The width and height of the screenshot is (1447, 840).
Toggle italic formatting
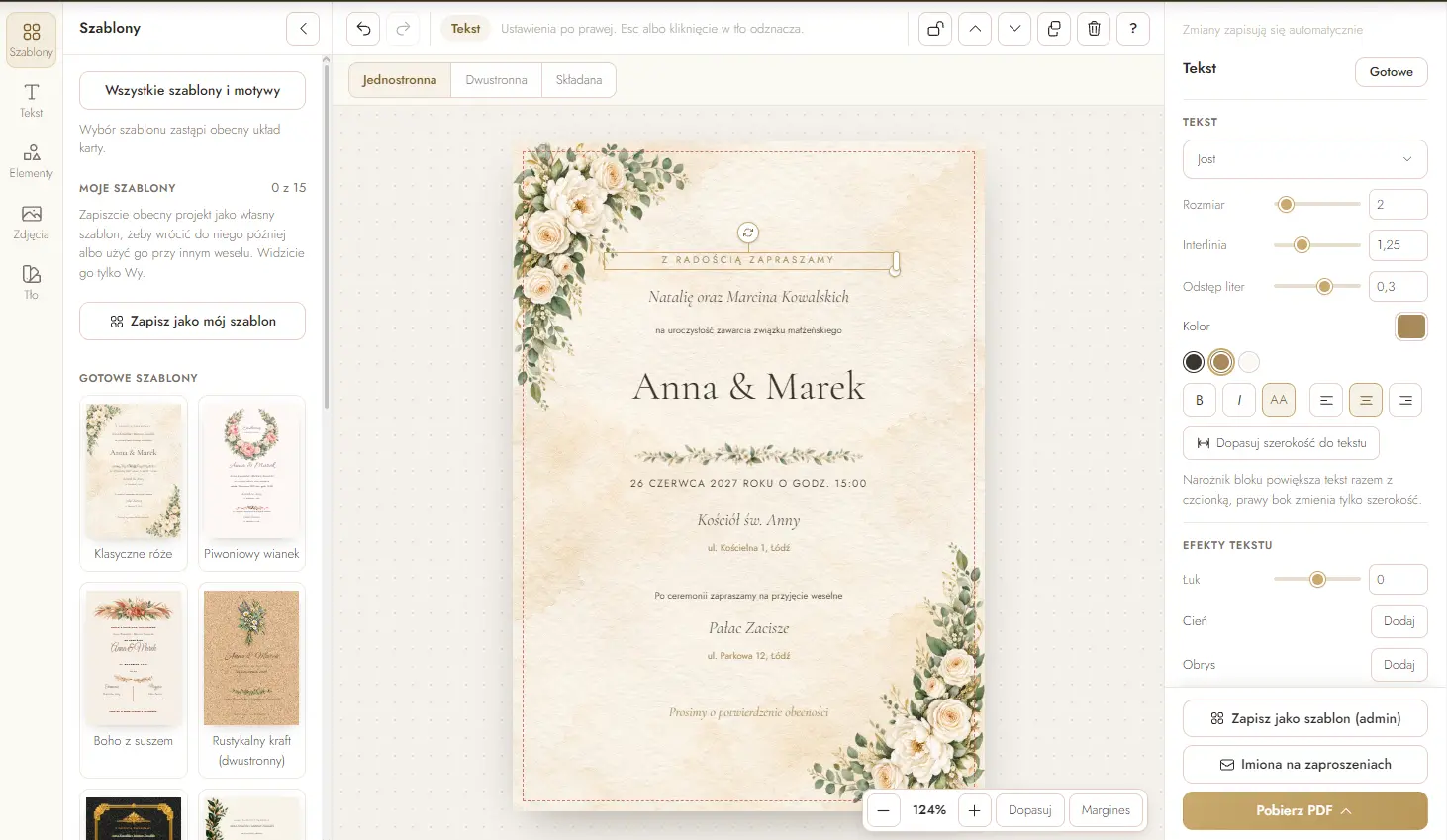pyautogui.click(x=1239, y=400)
